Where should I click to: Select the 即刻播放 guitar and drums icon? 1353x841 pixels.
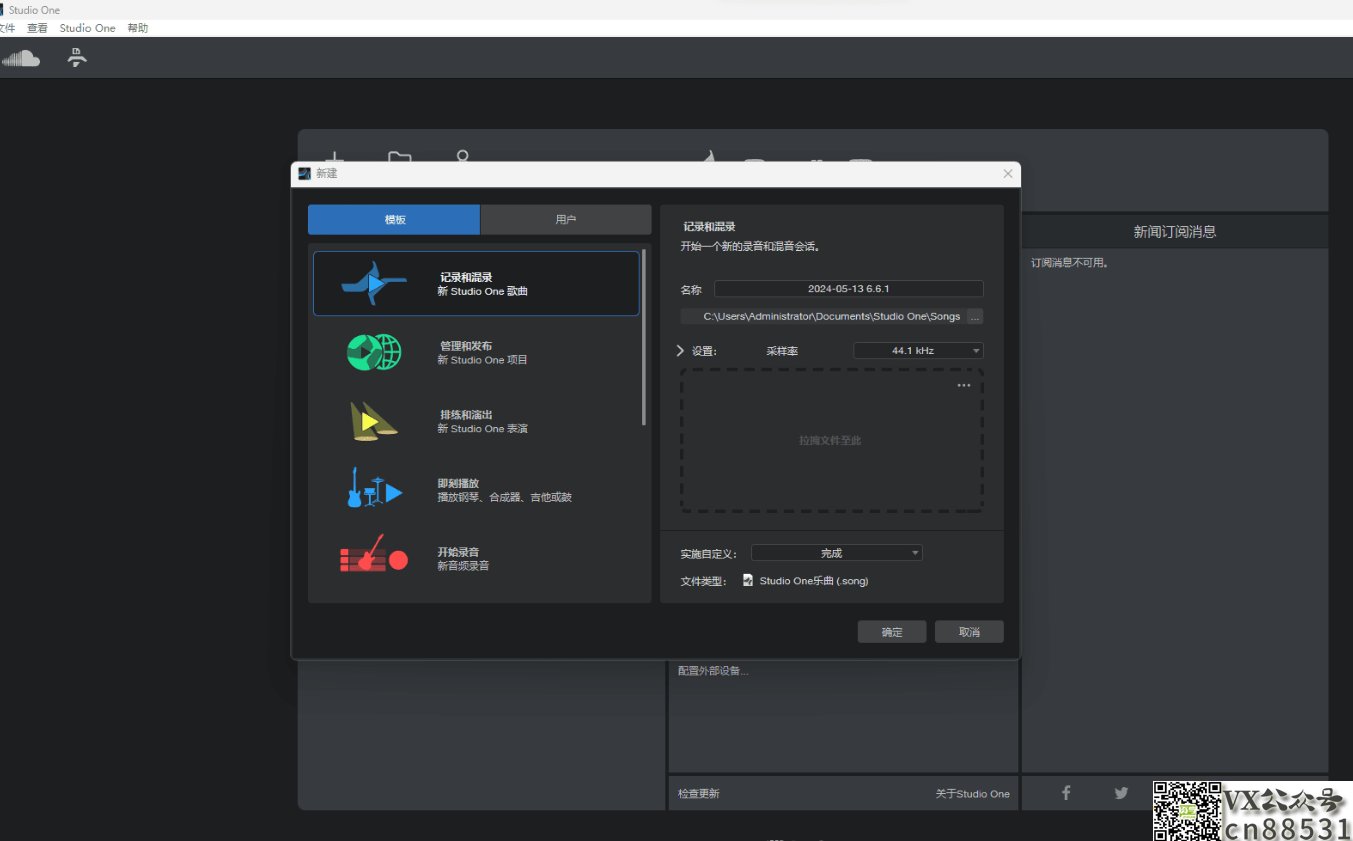pyautogui.click(x=374, y=489)
